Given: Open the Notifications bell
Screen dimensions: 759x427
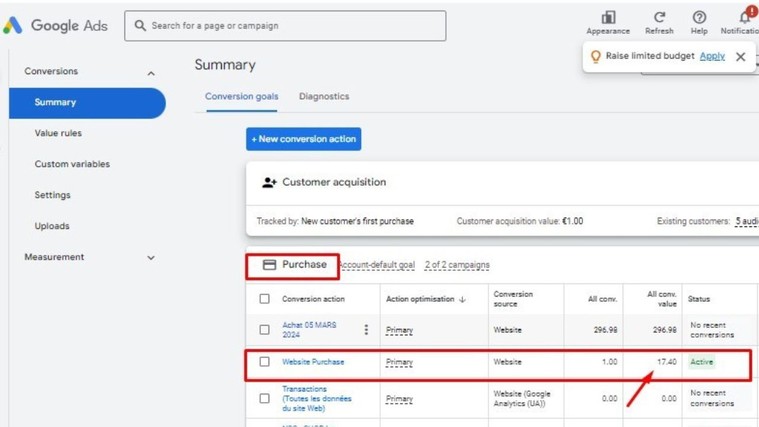Looking at the screenshot, I should pos(745,17).
